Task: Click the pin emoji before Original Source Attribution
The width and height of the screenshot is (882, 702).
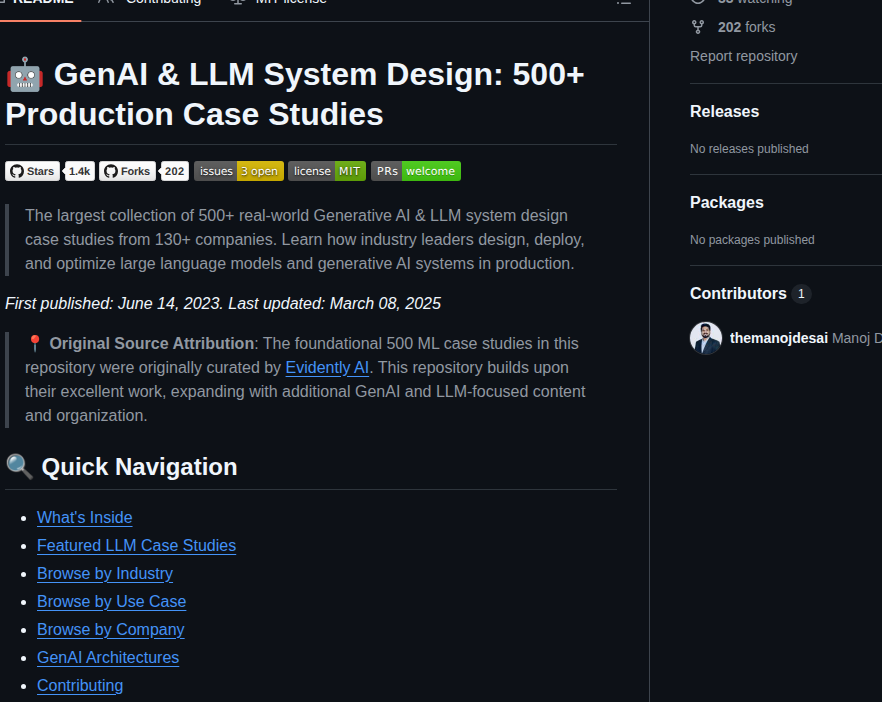Action: pyautogui.click(x=34, y=343)
